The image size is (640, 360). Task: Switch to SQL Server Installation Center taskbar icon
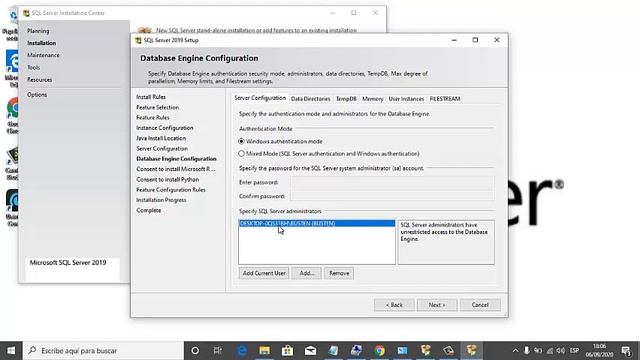point(426,351)
